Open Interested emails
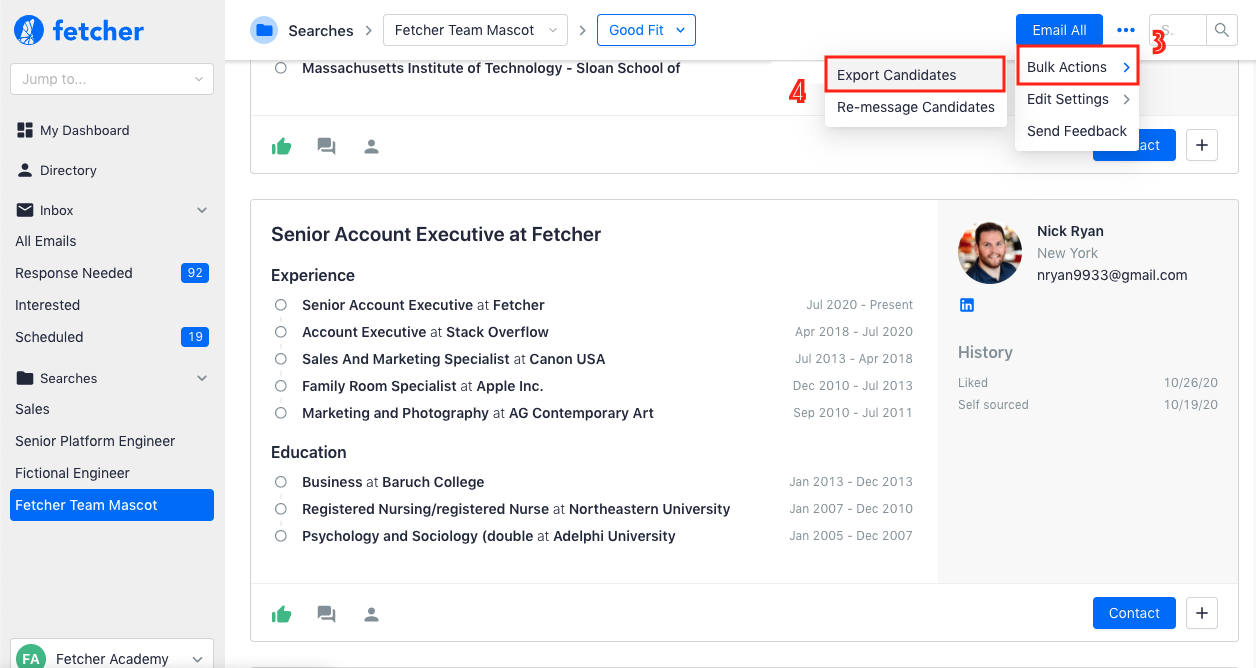Viewport: 1256px width, 668px height. click(x=48, y=305)
